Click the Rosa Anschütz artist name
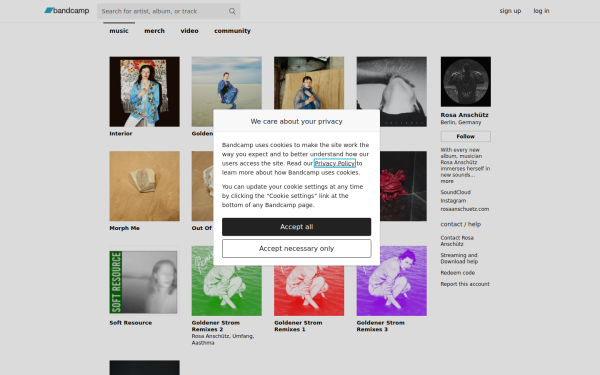The image size is (600, 375). point(464,115)
